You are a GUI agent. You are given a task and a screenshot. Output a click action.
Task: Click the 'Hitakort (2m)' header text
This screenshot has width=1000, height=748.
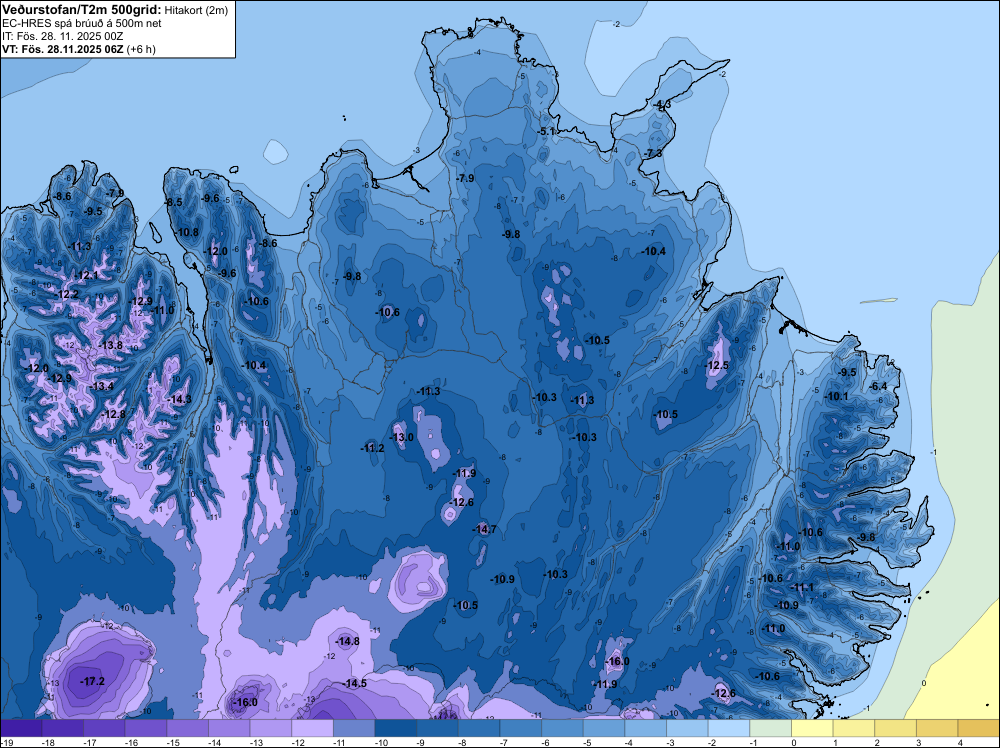195,10
